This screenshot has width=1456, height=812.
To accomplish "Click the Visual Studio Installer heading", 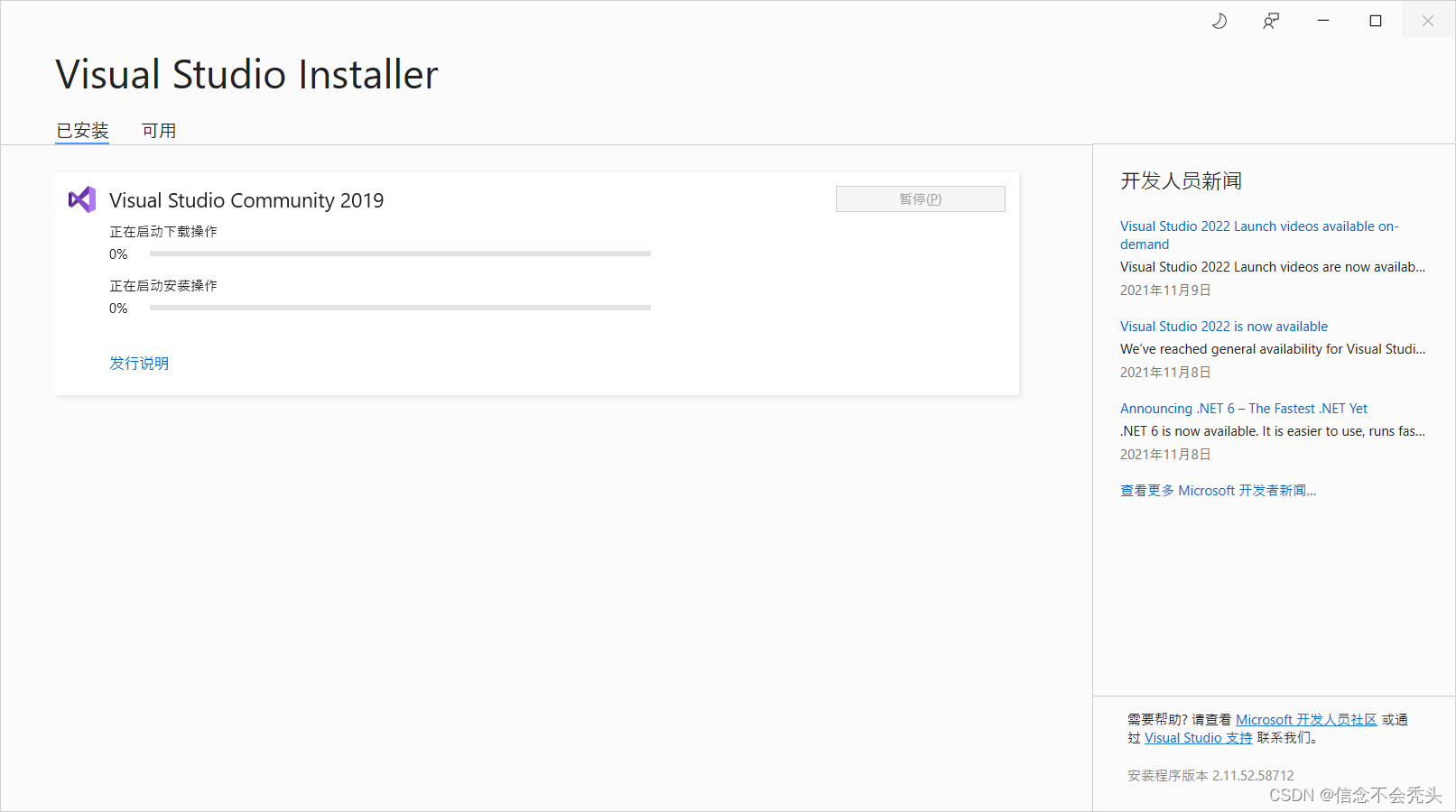I will pos(246,74).
